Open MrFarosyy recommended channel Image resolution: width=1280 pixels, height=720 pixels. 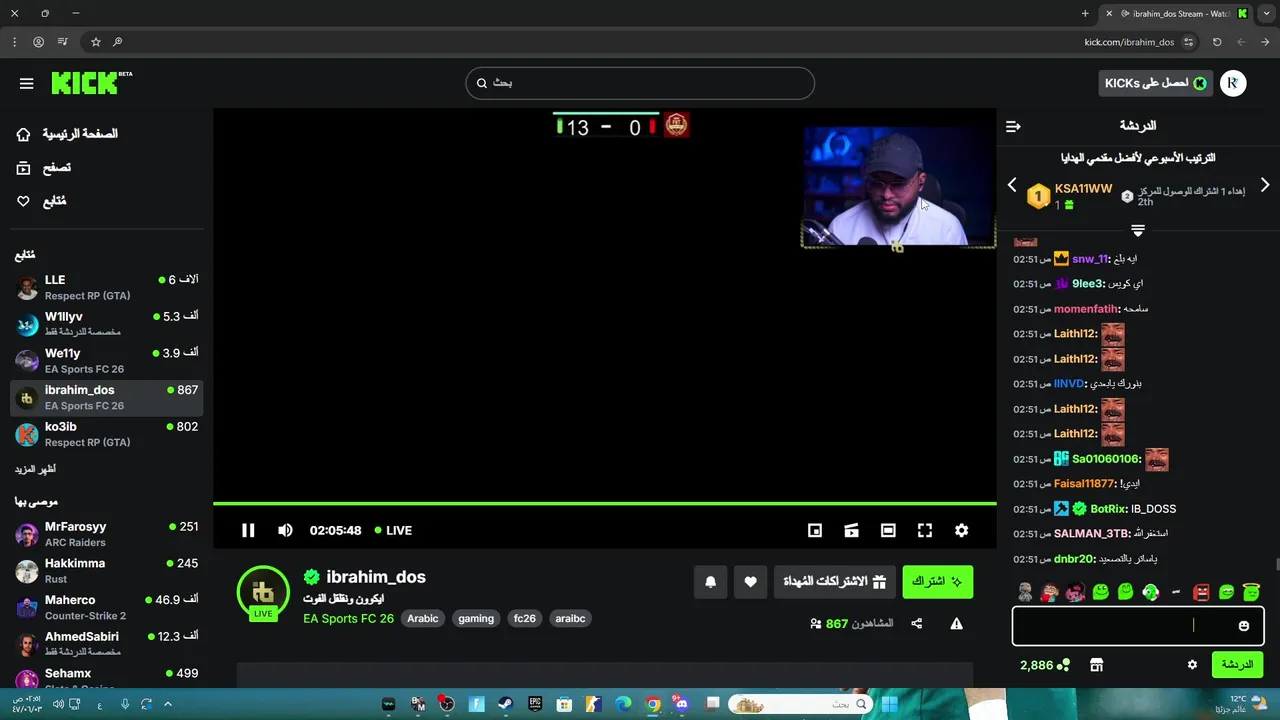(107, 534)
